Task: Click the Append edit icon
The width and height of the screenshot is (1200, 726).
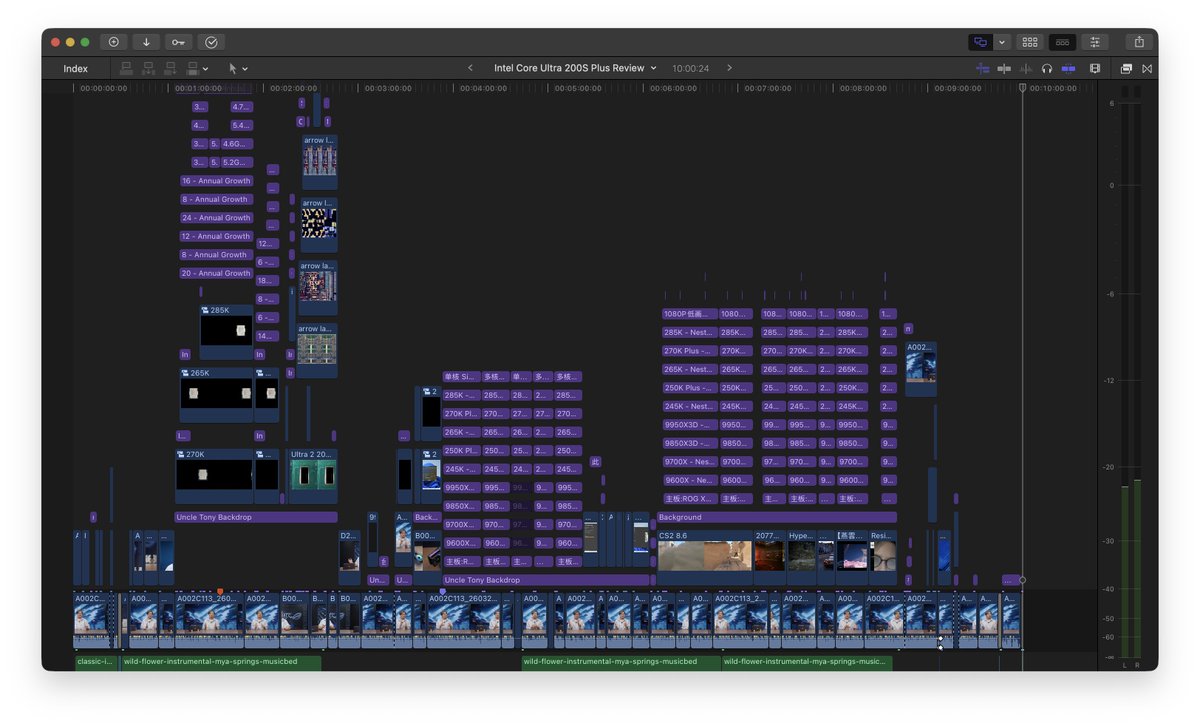Action: click(170, 69)
